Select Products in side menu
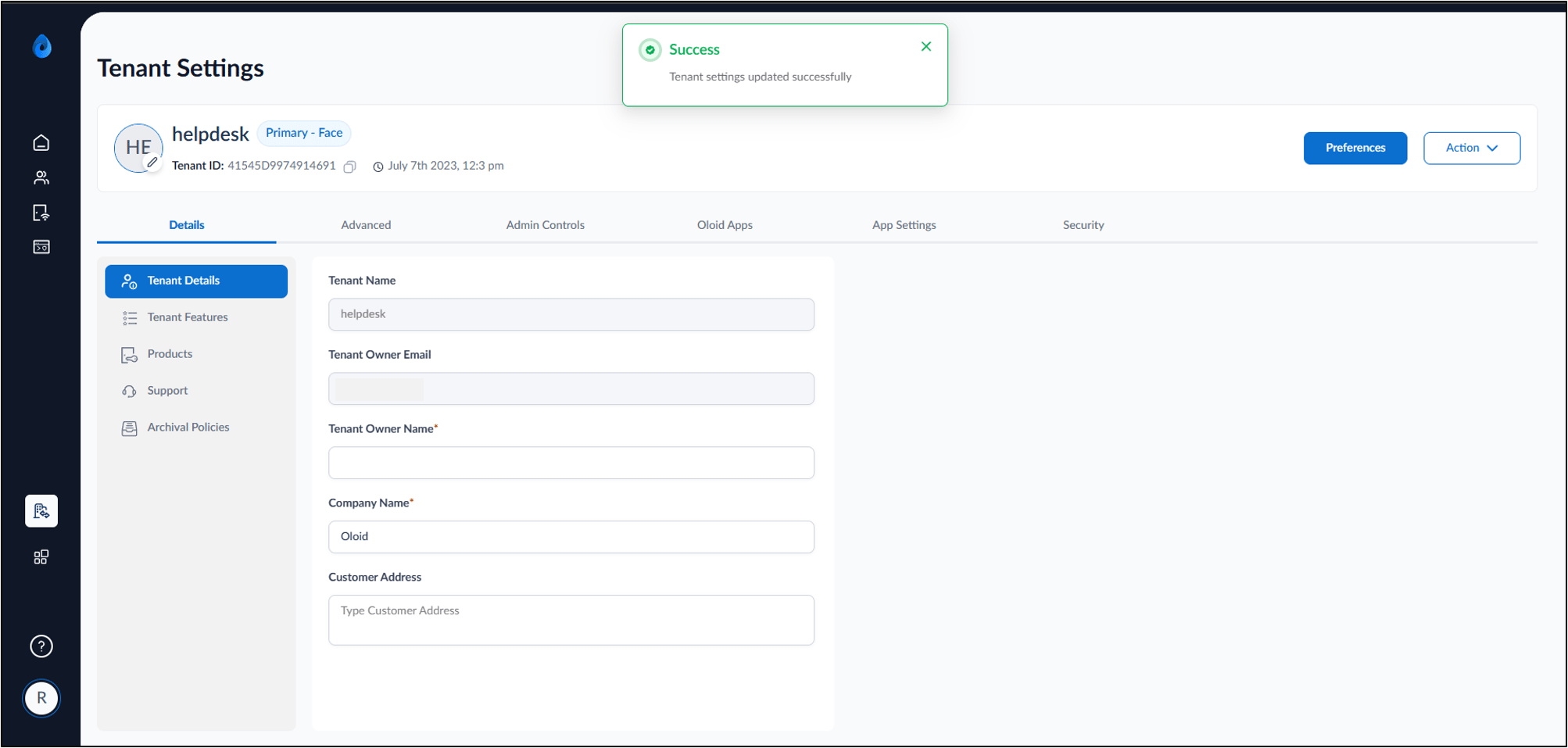1568x748 pixels. (196, 354)
